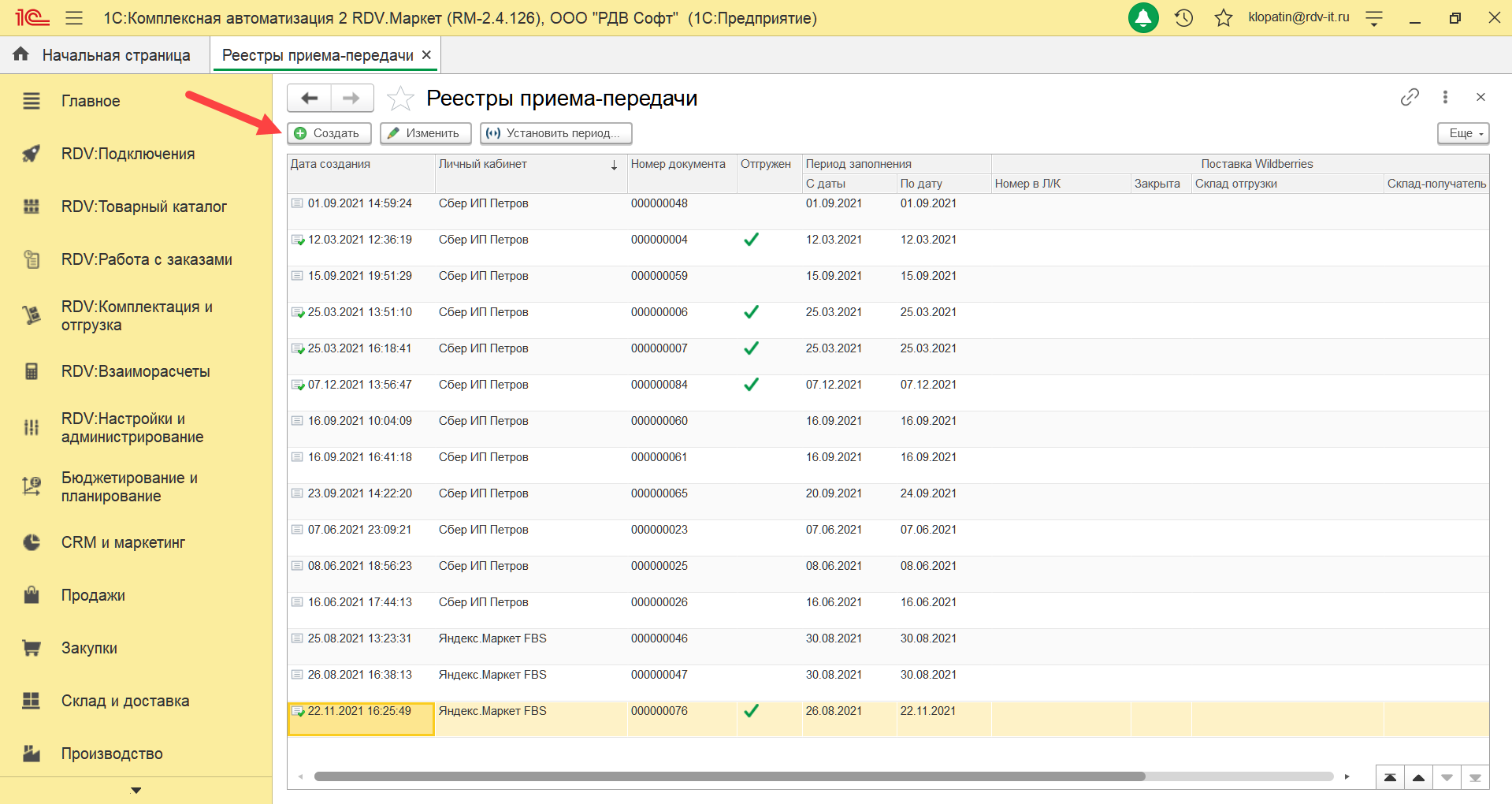
Task: Click shipped checkmark for document 000000004
Action: click(x=751, y=240)
